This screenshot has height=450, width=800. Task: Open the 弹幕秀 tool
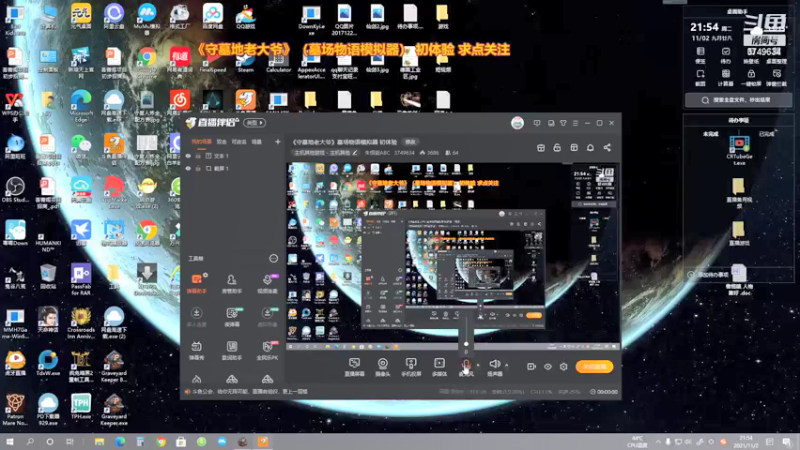click(x=196, y=350)
